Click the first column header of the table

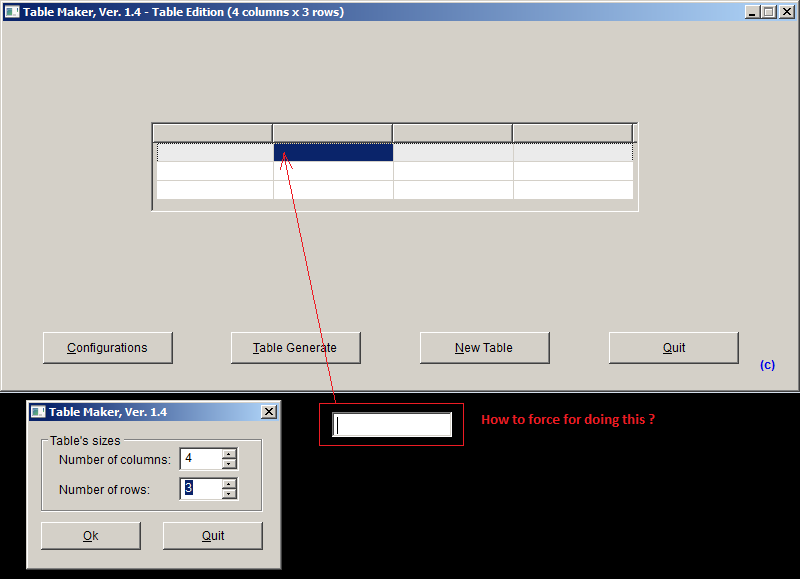(211, 131)
